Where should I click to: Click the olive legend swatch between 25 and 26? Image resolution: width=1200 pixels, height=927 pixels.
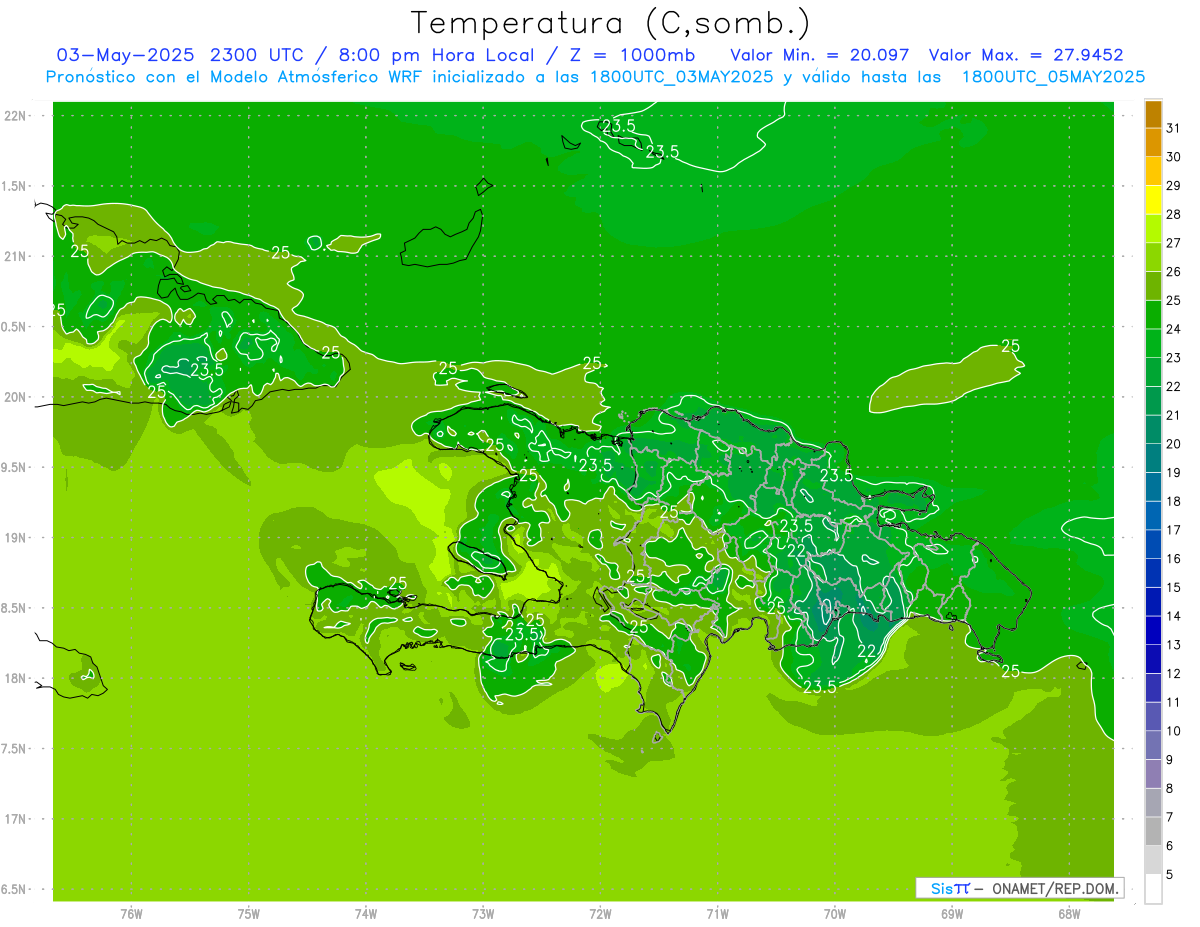[1153, 286]
